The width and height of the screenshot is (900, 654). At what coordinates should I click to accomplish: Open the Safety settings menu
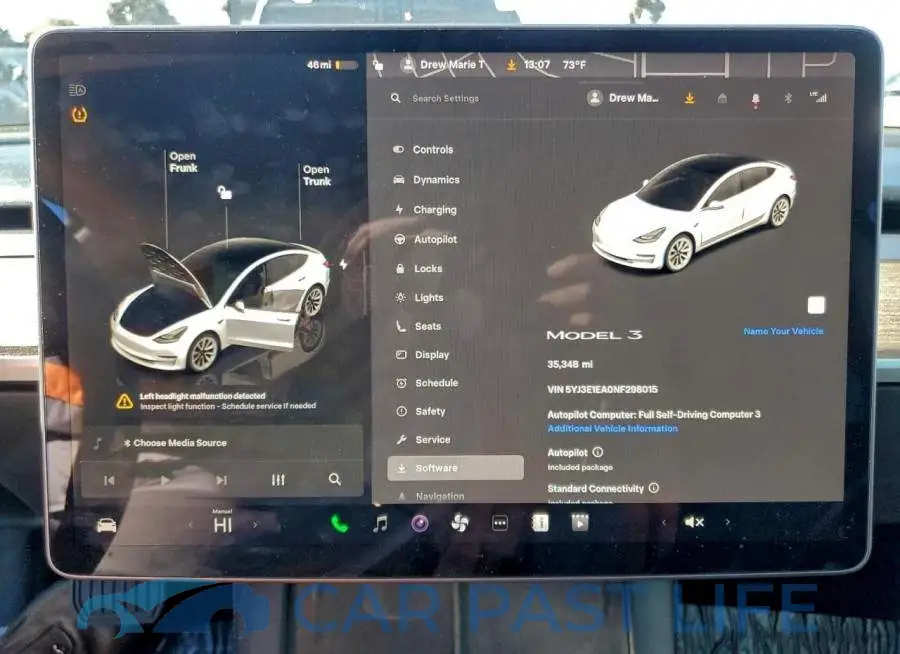421,411
